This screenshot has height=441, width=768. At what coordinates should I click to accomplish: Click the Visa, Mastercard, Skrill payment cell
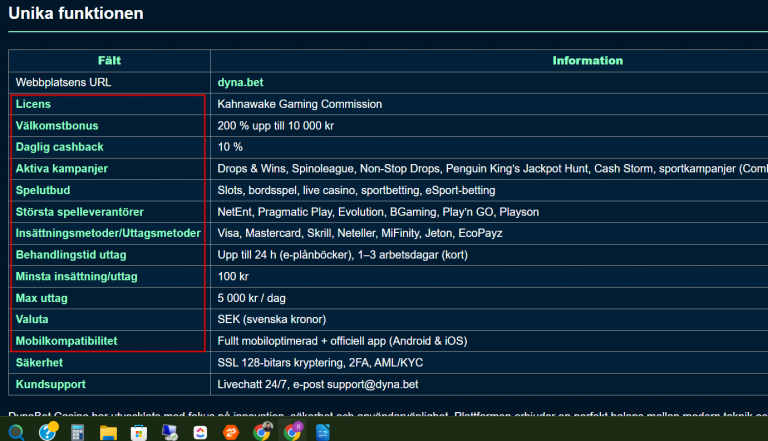click(360, 233)
